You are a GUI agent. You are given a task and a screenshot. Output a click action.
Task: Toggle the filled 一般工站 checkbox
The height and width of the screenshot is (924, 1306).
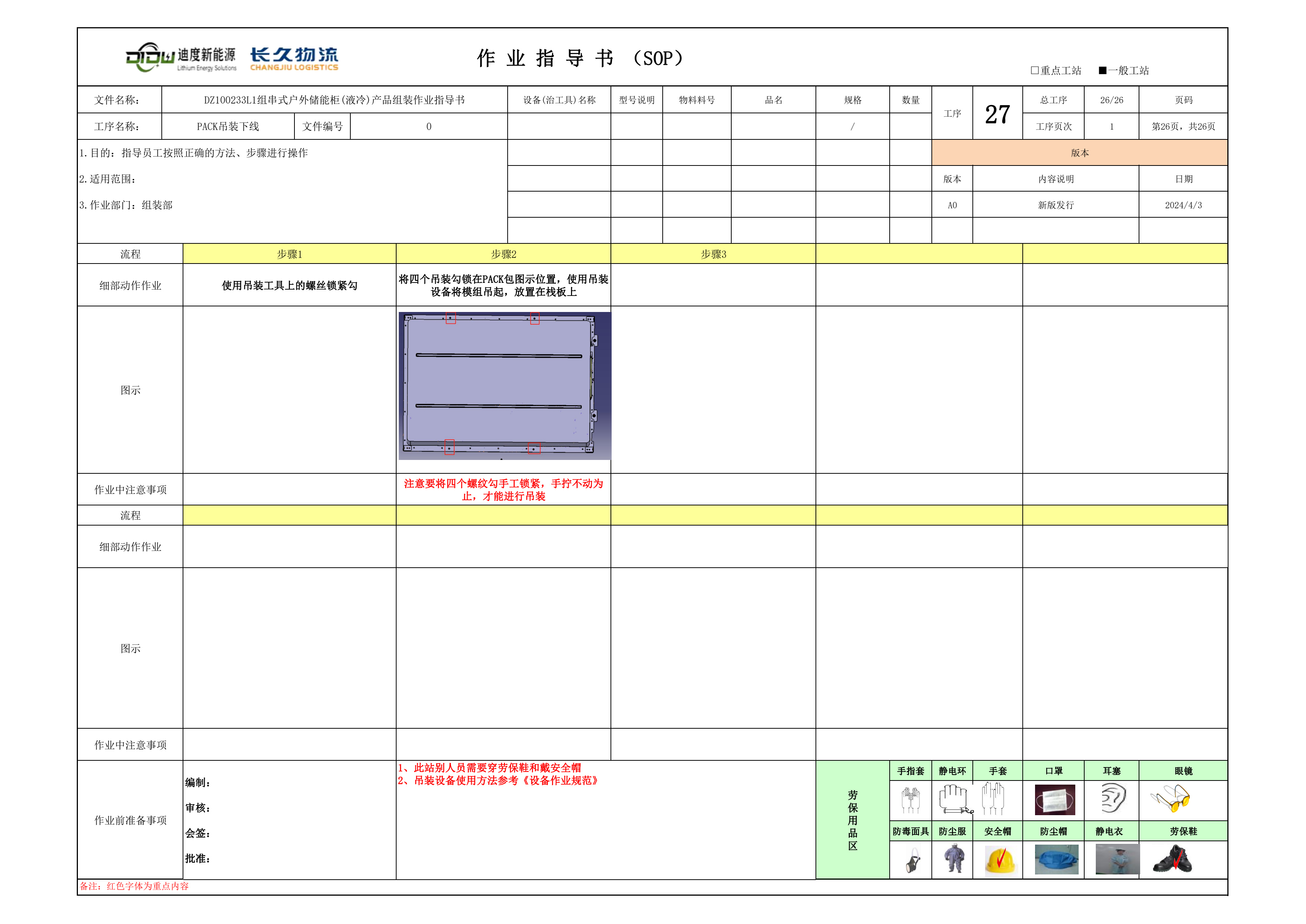tap(1102, 70)
